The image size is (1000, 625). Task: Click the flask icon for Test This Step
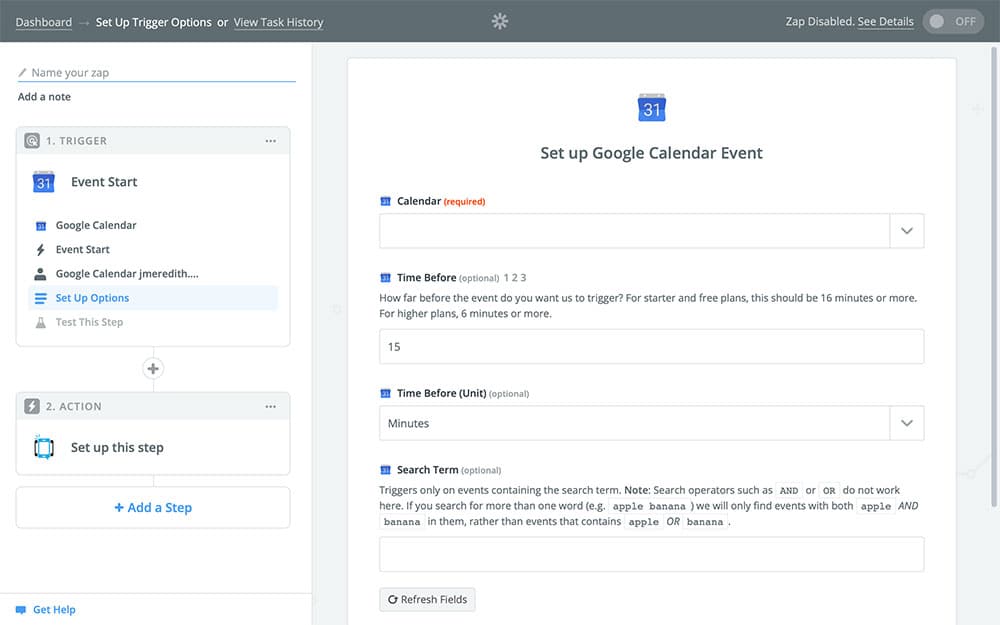(40, 322)
